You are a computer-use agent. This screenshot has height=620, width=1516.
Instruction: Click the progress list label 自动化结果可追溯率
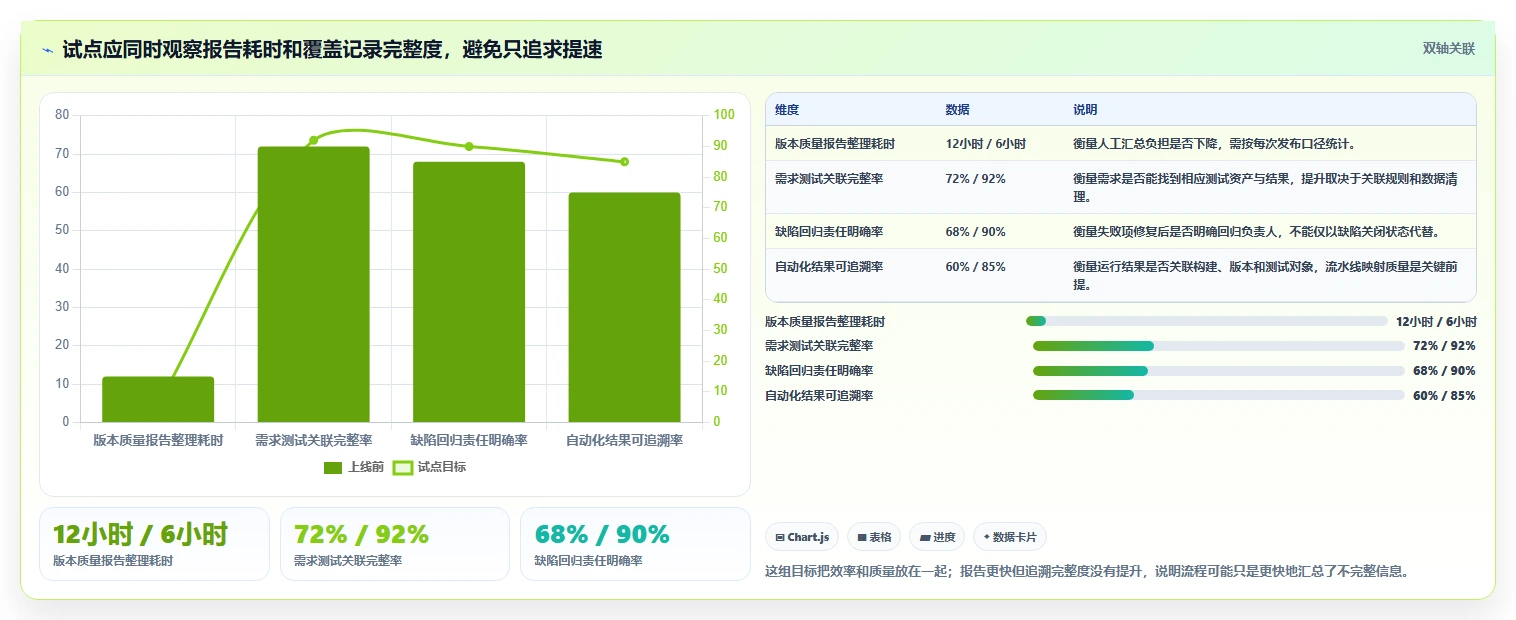[819, 396]
